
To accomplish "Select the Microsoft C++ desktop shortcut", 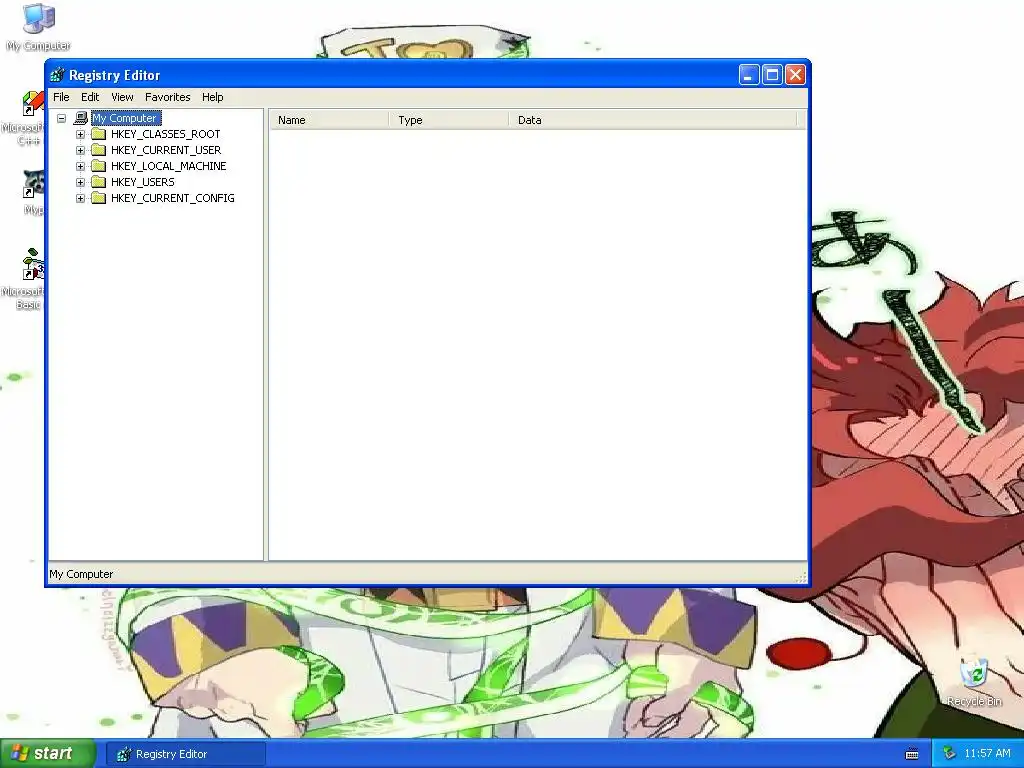I will [x=26, y=119].
